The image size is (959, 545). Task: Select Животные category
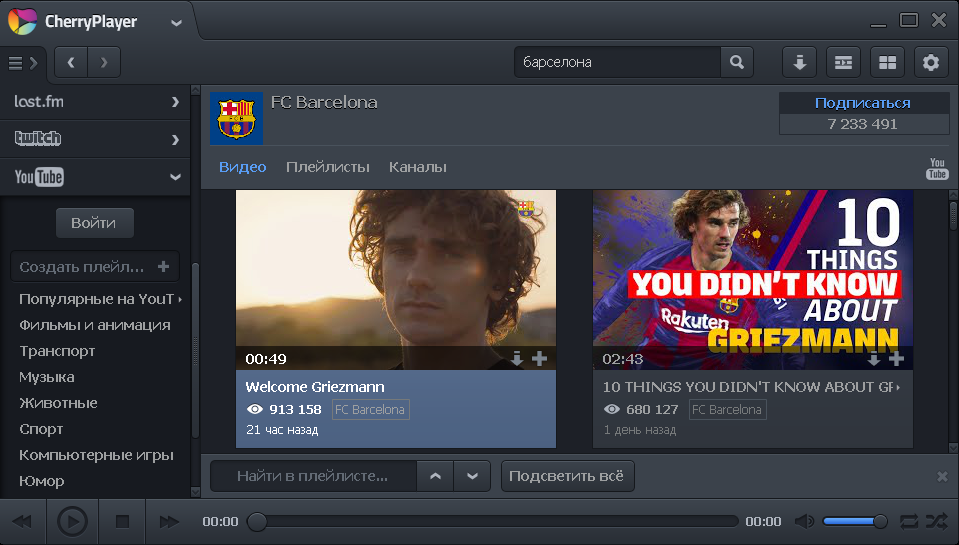tap(59, 403)
